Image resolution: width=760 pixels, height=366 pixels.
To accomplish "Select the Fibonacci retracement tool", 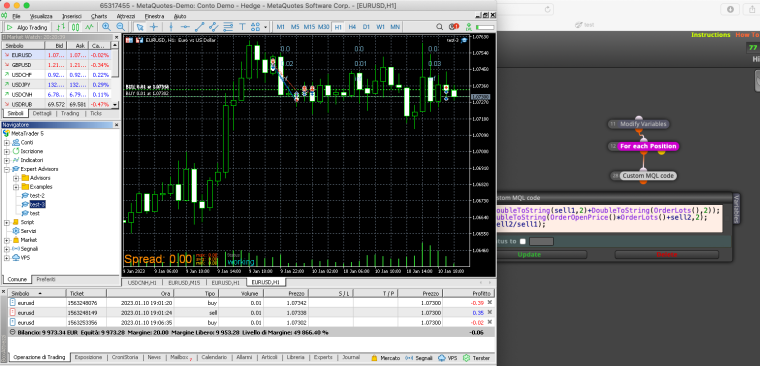I will coord(227,27).
